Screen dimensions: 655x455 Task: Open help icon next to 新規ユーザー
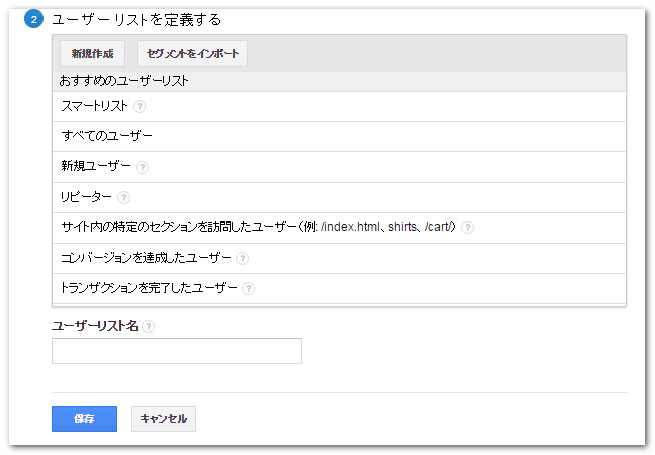pyautogui.click(x=143, y=168)
